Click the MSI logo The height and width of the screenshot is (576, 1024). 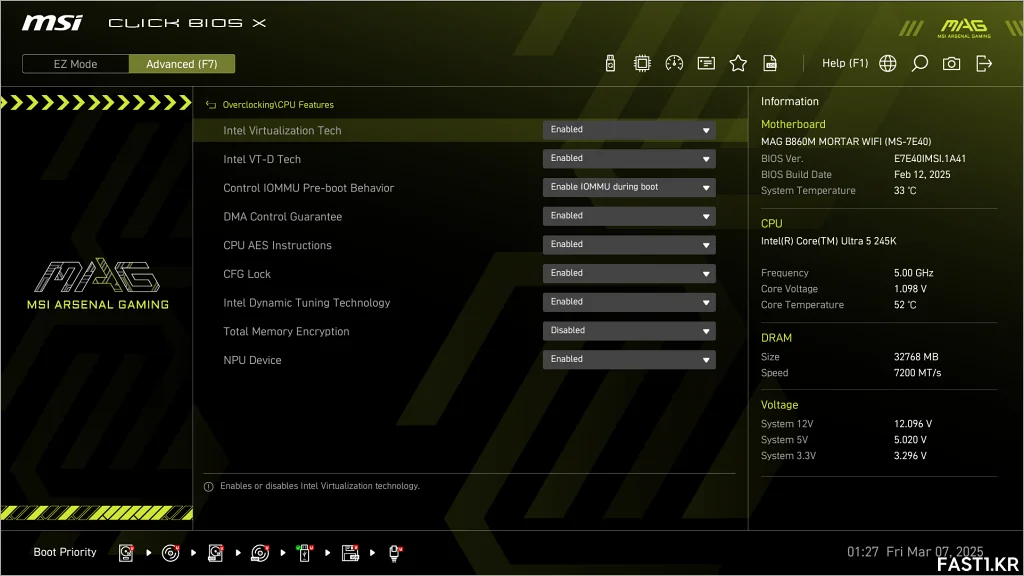52,24
